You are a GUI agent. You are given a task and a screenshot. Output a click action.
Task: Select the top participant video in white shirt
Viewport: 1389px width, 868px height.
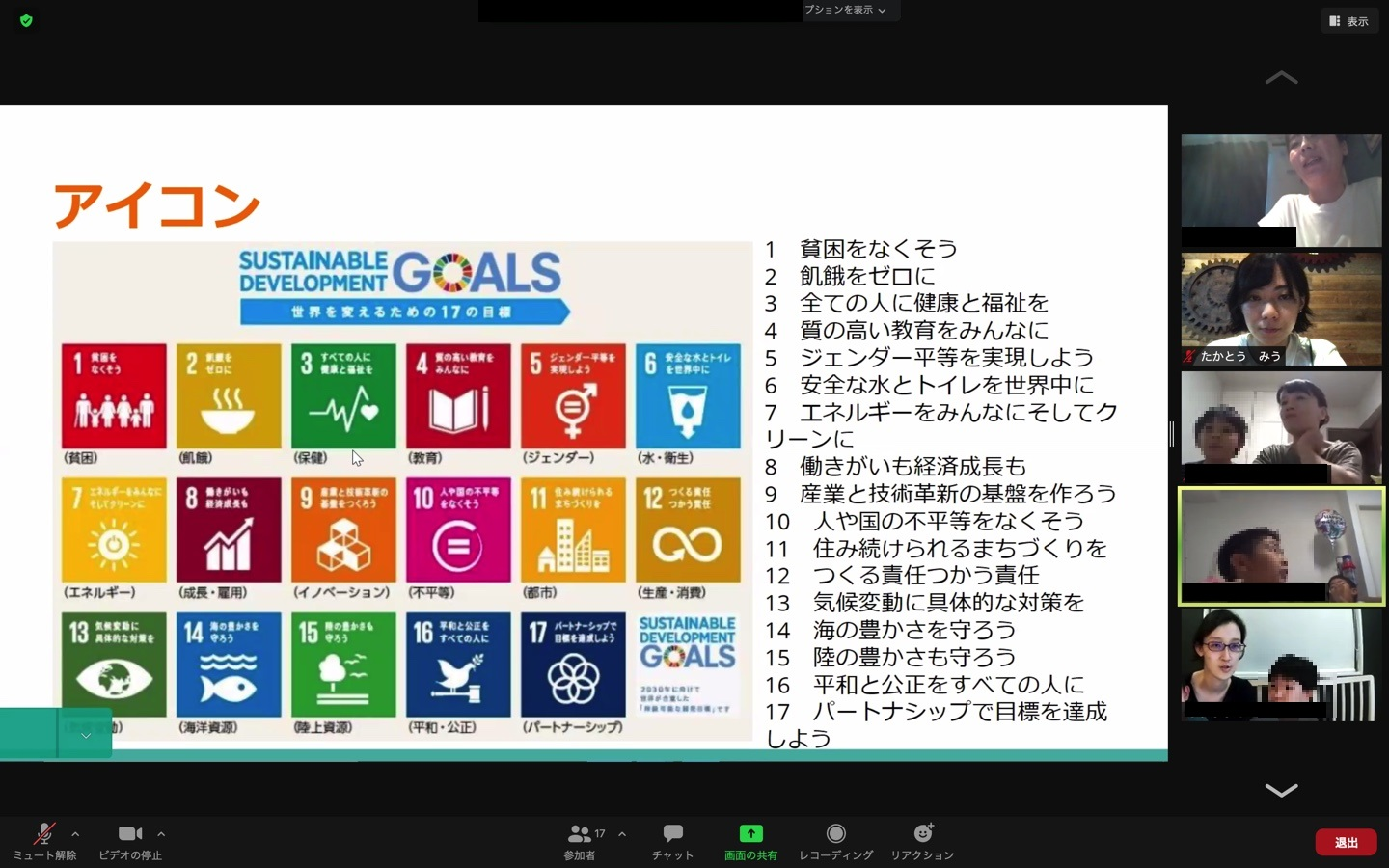[1281, 190]
